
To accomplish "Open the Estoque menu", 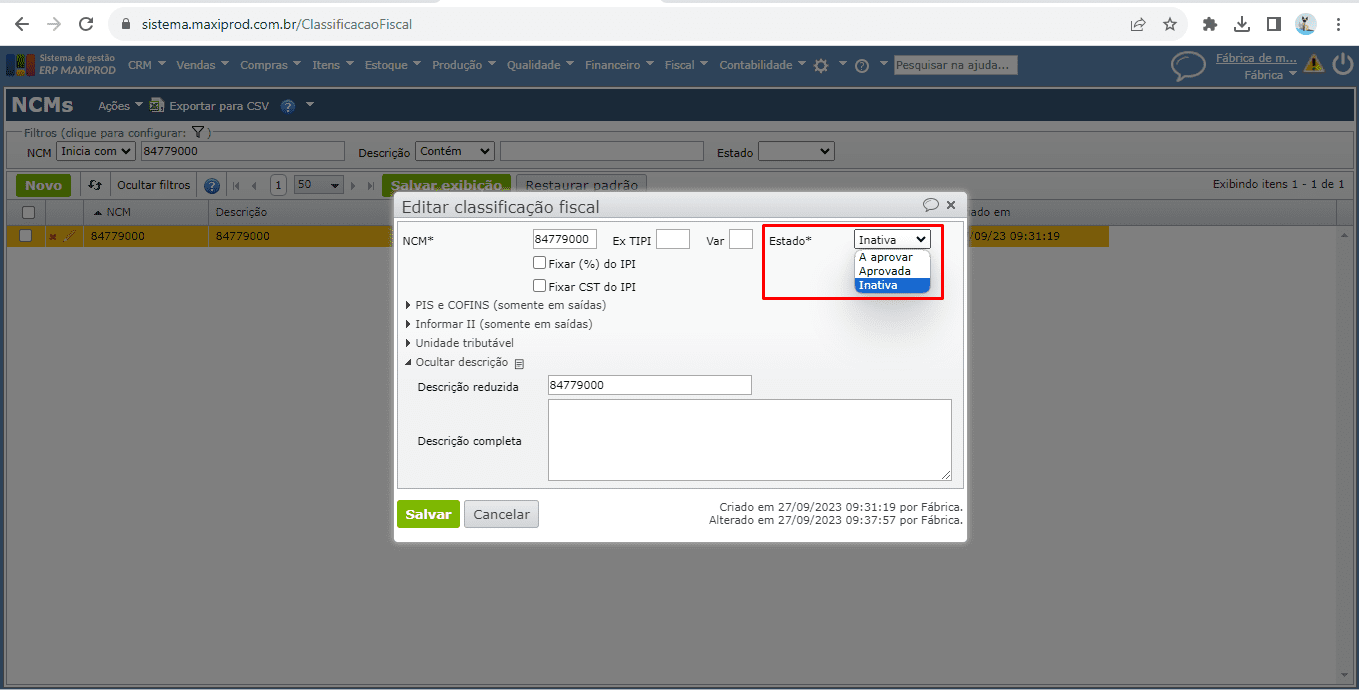I will pyautogui.click(x=394, y=65).
